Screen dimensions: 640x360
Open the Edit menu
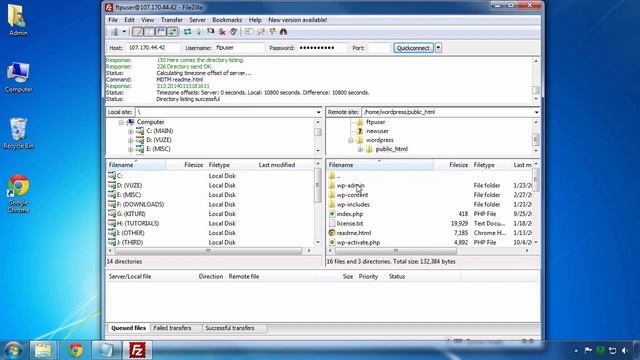point(129,20)
